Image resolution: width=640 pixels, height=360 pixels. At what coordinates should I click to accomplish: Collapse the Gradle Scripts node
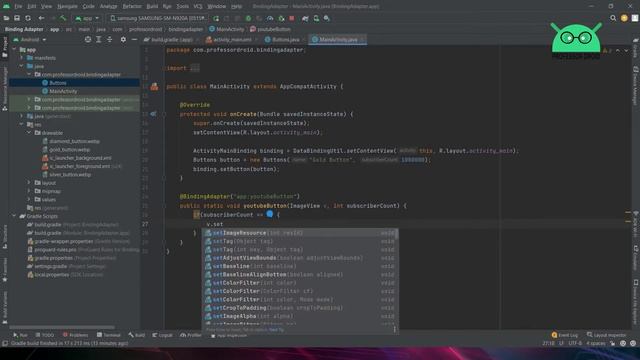coord(14,216)
